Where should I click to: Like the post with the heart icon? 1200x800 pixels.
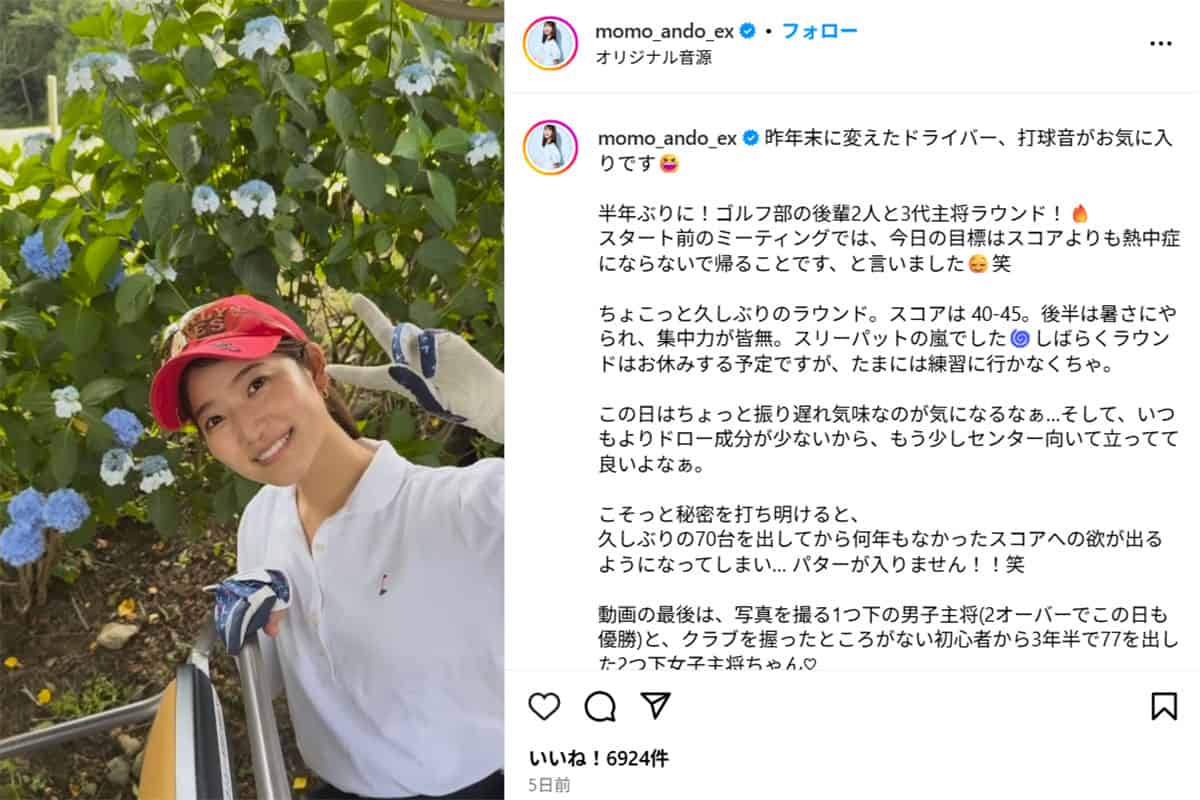point(544,706)
